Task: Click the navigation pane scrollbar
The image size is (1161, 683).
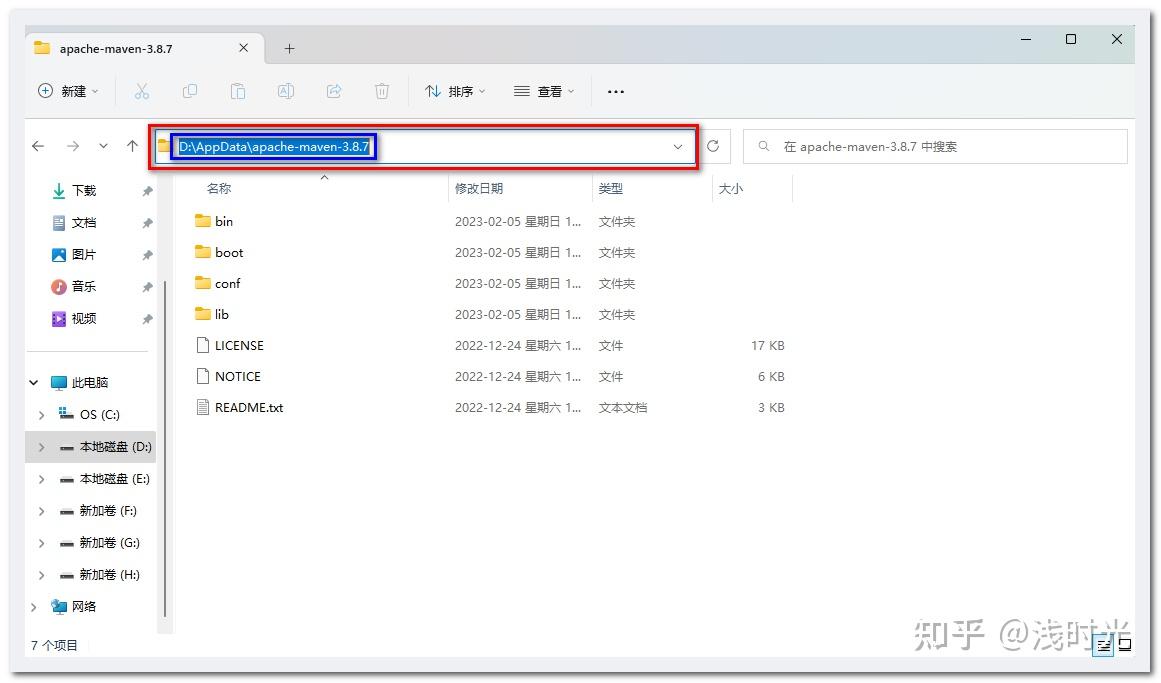Action: pyautogui.click(x=164, y=448)
